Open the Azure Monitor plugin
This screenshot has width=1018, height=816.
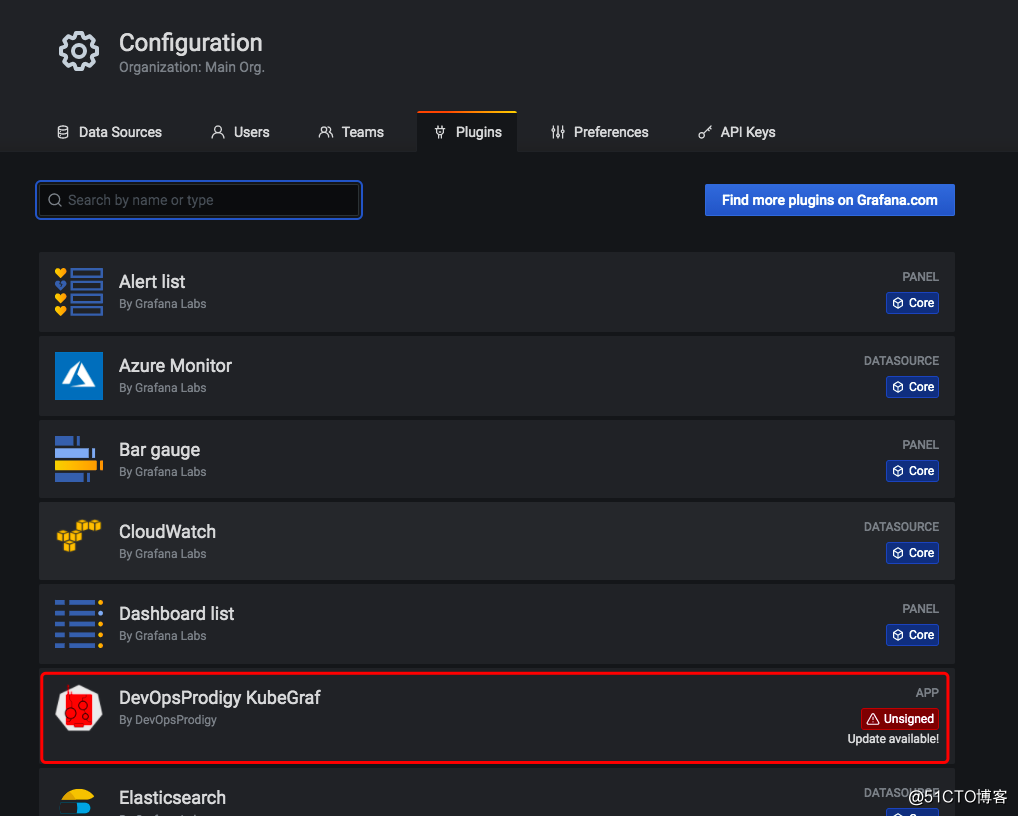click(x=497, y=376)
